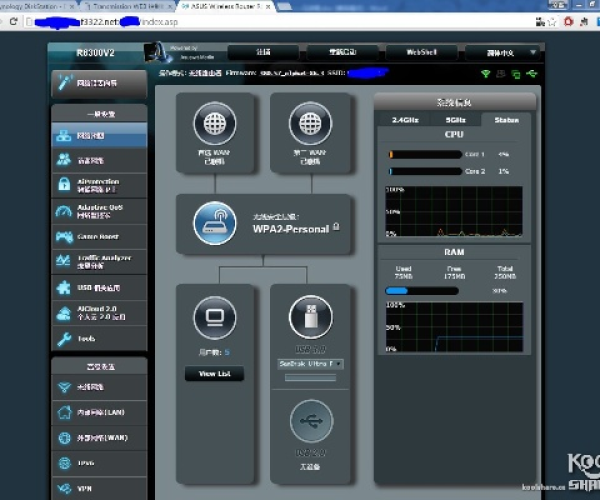The height and width of the screenshot is (500, 600).
Task: Open the Traffic Analyzer chart icon
Action: pos(64,261)
